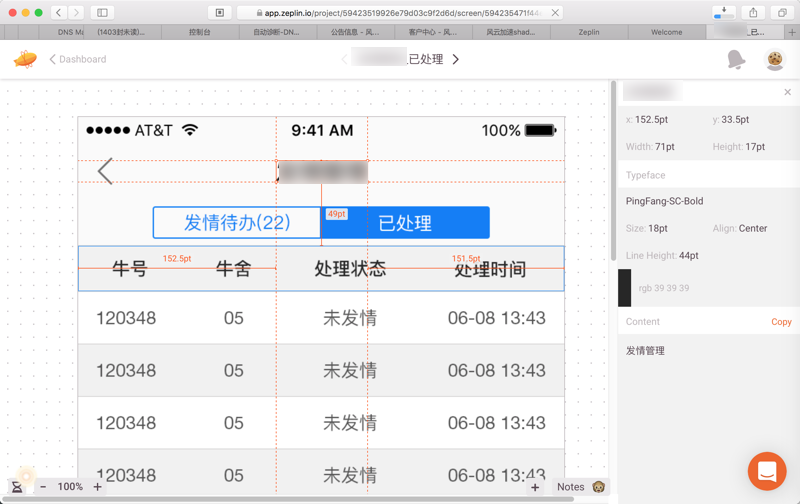800x504 pixels.
Task: Open the notifications bell
Action: [736, 59]
